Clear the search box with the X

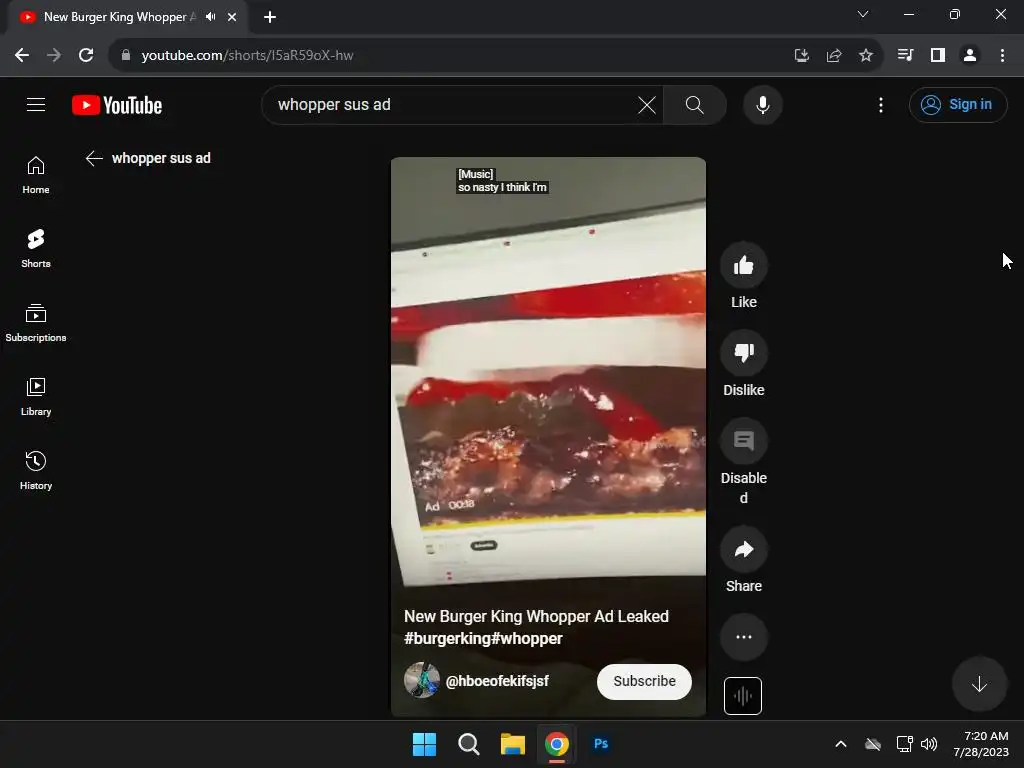coord(647,104)
